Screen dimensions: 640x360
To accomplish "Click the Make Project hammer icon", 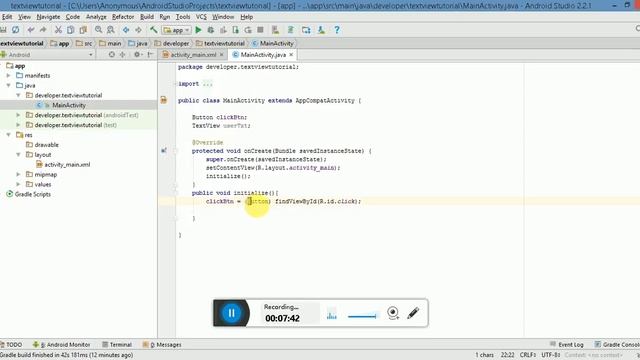I will (x=153, y=30).
